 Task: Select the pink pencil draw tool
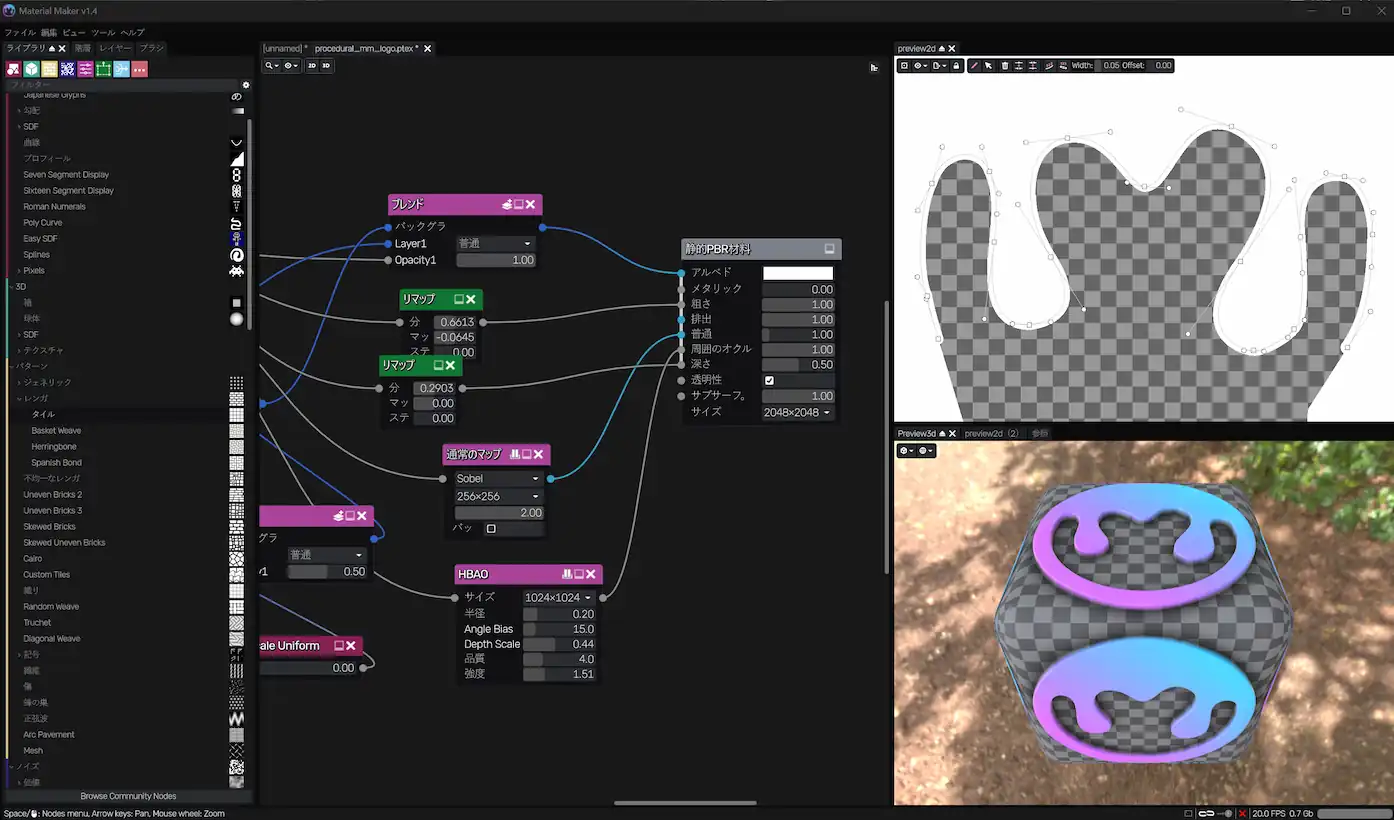975,66
